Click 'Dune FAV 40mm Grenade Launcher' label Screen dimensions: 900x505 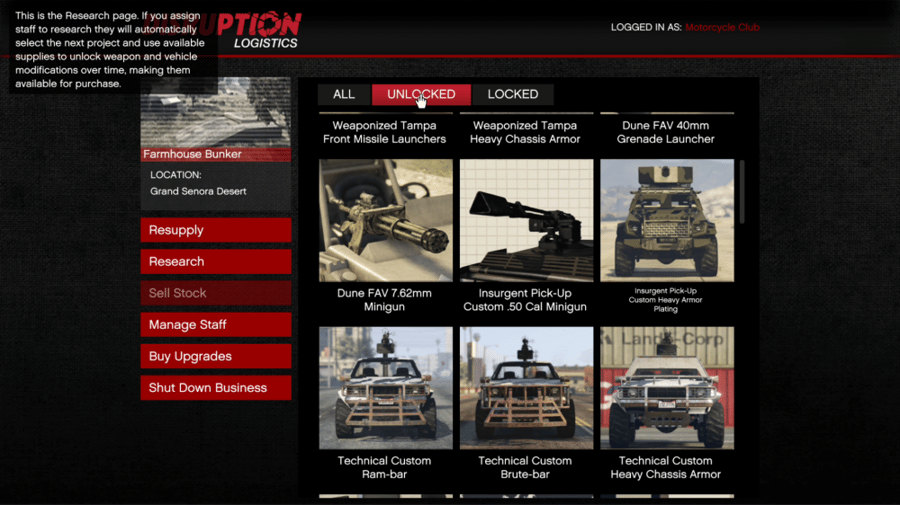pos(666,133)
